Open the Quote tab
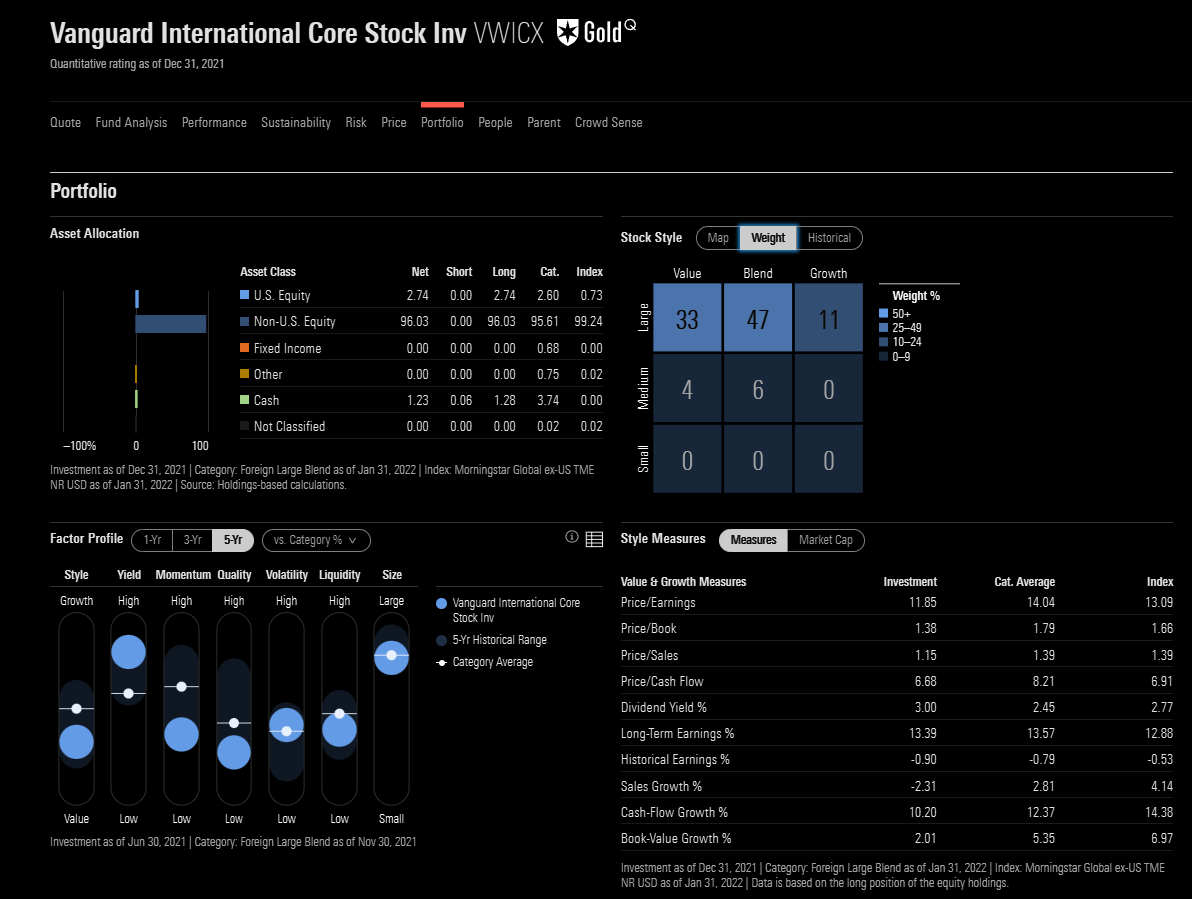The width and height of the screenshot is (1192, 899). (x=65, y=122)
